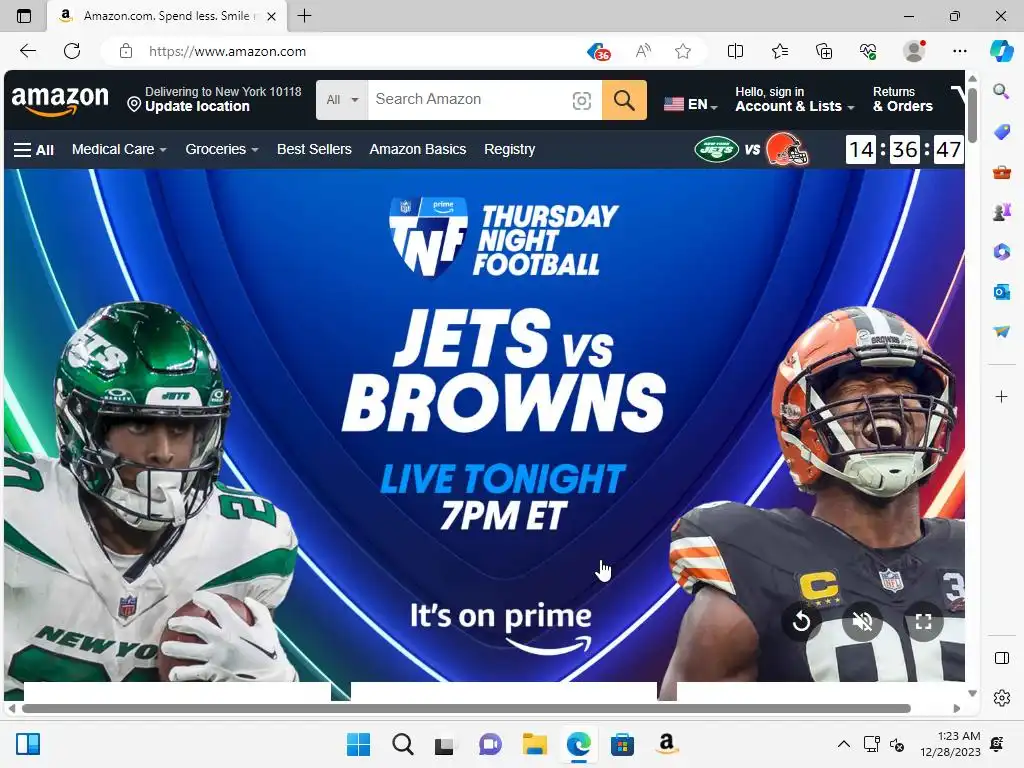View site information lock icon
Screen dimensions: 1024x768
point(126,51)
